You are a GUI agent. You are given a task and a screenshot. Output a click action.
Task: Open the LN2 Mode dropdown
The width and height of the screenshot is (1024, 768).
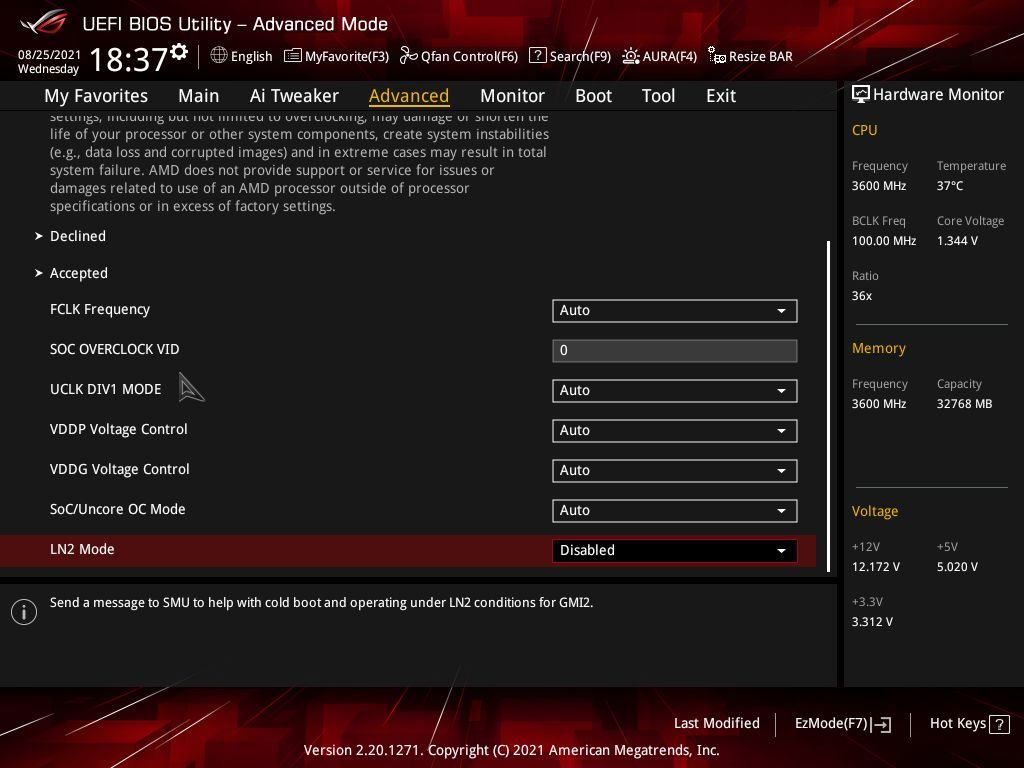tap(675, 551)
